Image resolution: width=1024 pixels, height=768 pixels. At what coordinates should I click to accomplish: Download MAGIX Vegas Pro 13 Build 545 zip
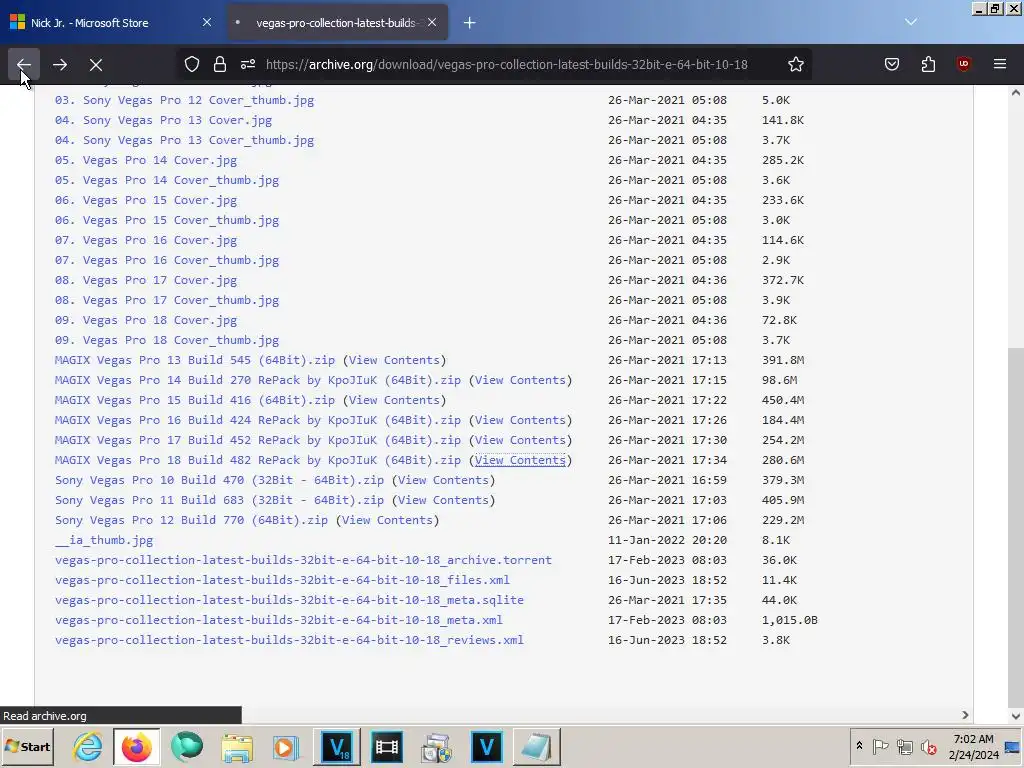(195, 360)
